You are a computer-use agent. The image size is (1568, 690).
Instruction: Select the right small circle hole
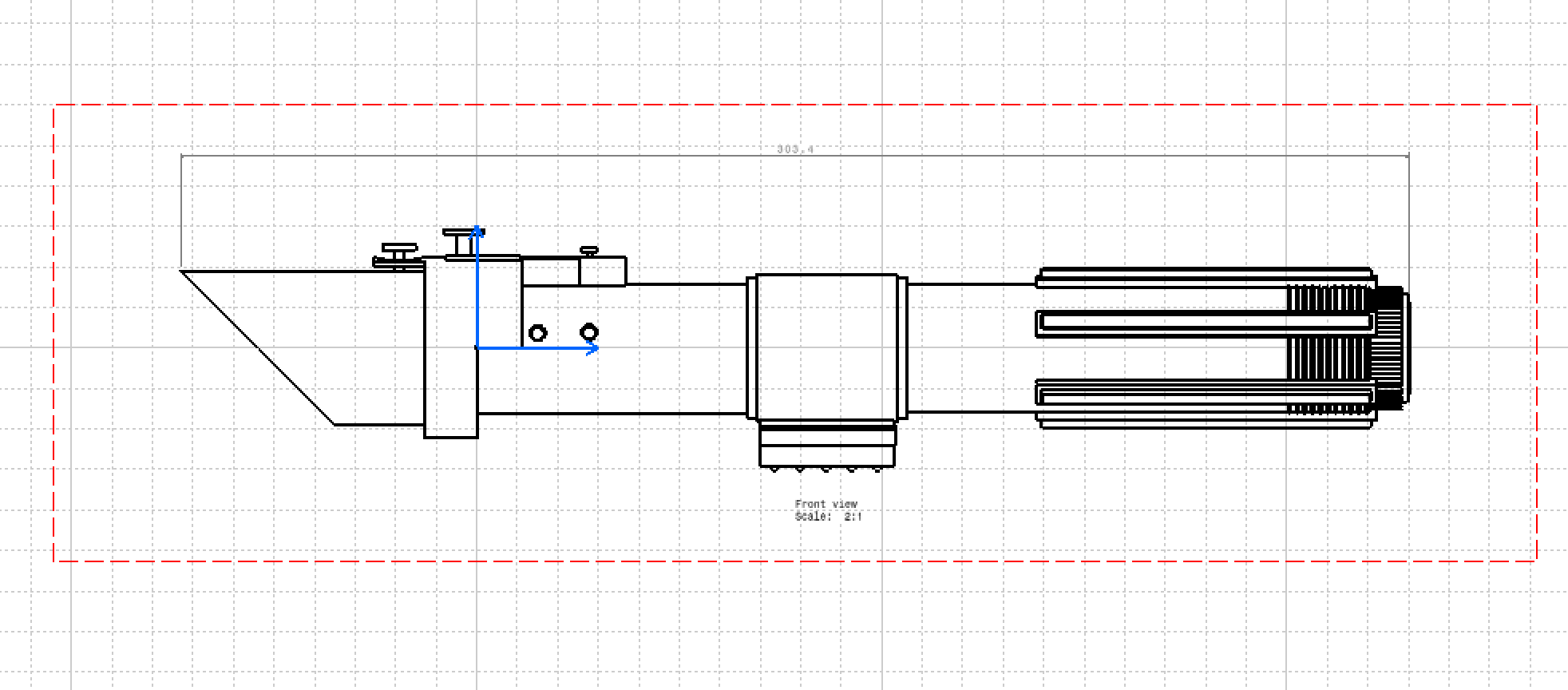(x=589, y=332)
